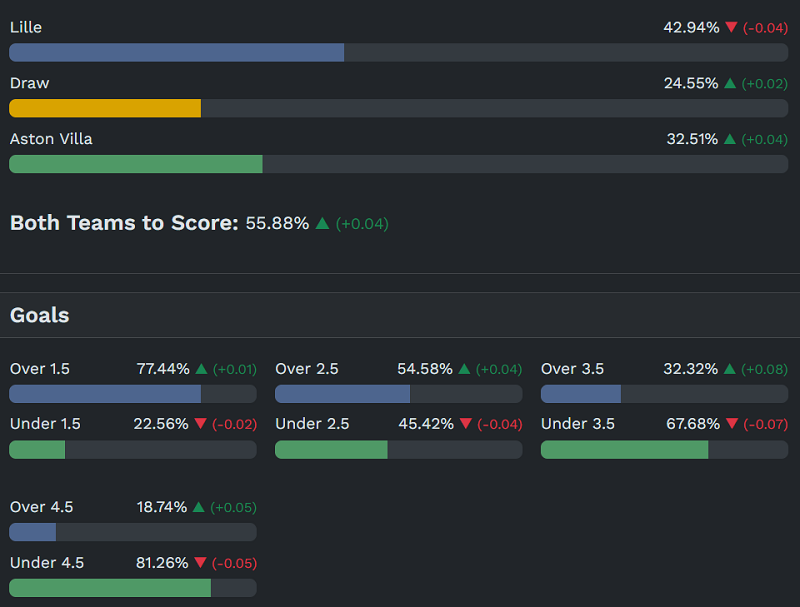Click the Under 4.5 green progress bar
The height and width of the screenshot is (607, 800).
(110, 588)
